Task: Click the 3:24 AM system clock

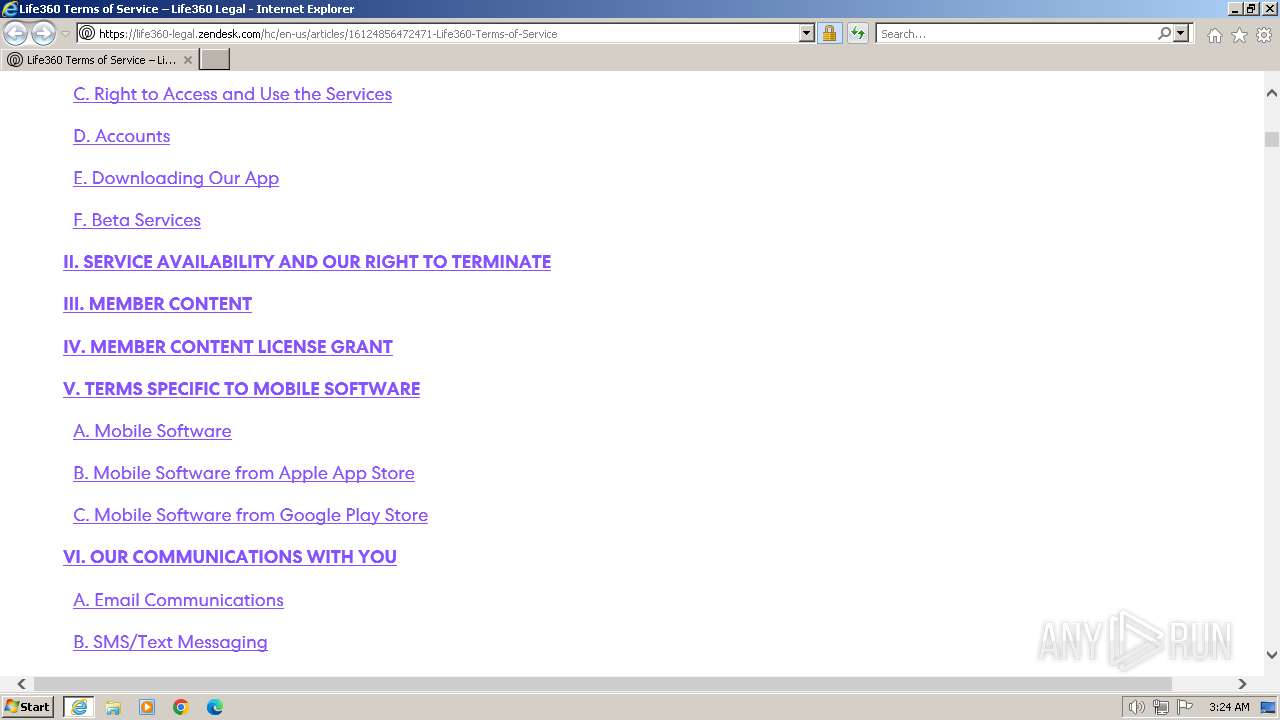Action: click(1229, 707)
